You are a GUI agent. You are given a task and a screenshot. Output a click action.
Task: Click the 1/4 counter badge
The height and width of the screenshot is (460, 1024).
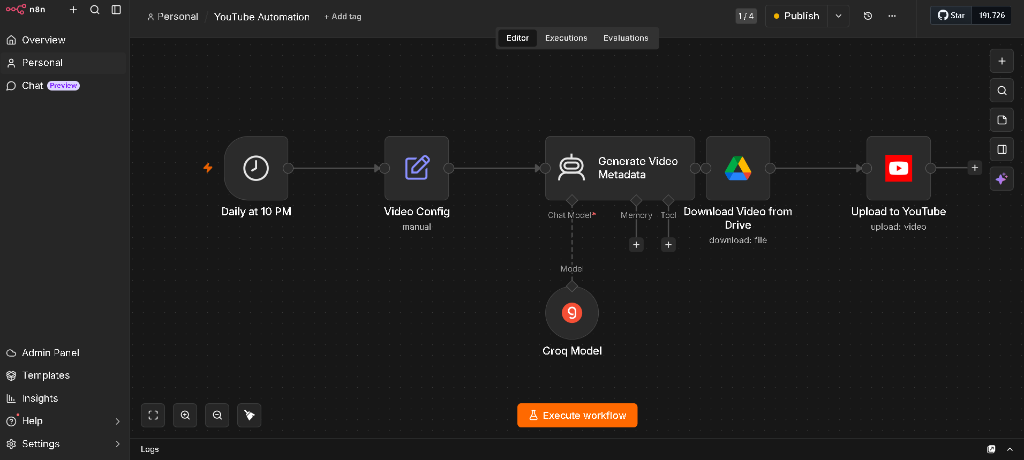(746, 16)
